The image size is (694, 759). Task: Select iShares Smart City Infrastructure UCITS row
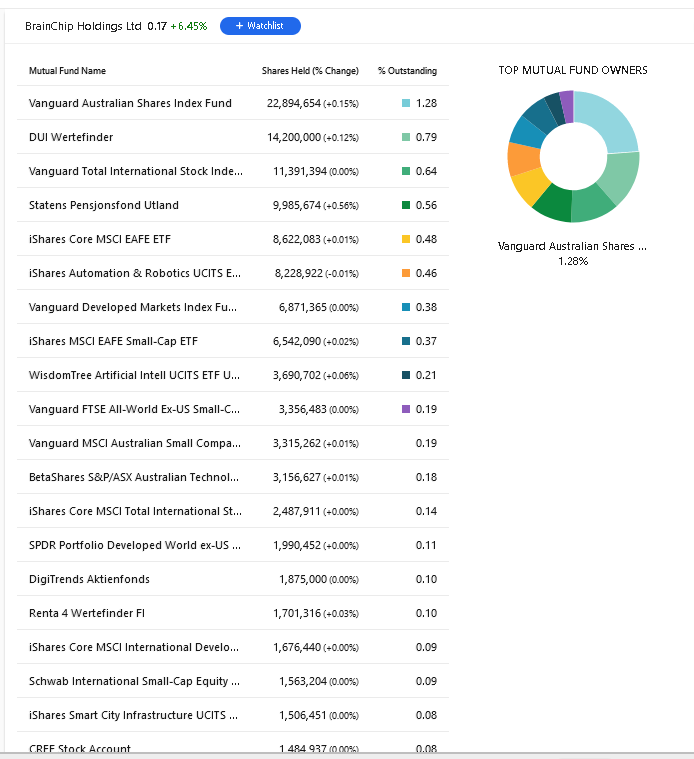tap(233, 715)
